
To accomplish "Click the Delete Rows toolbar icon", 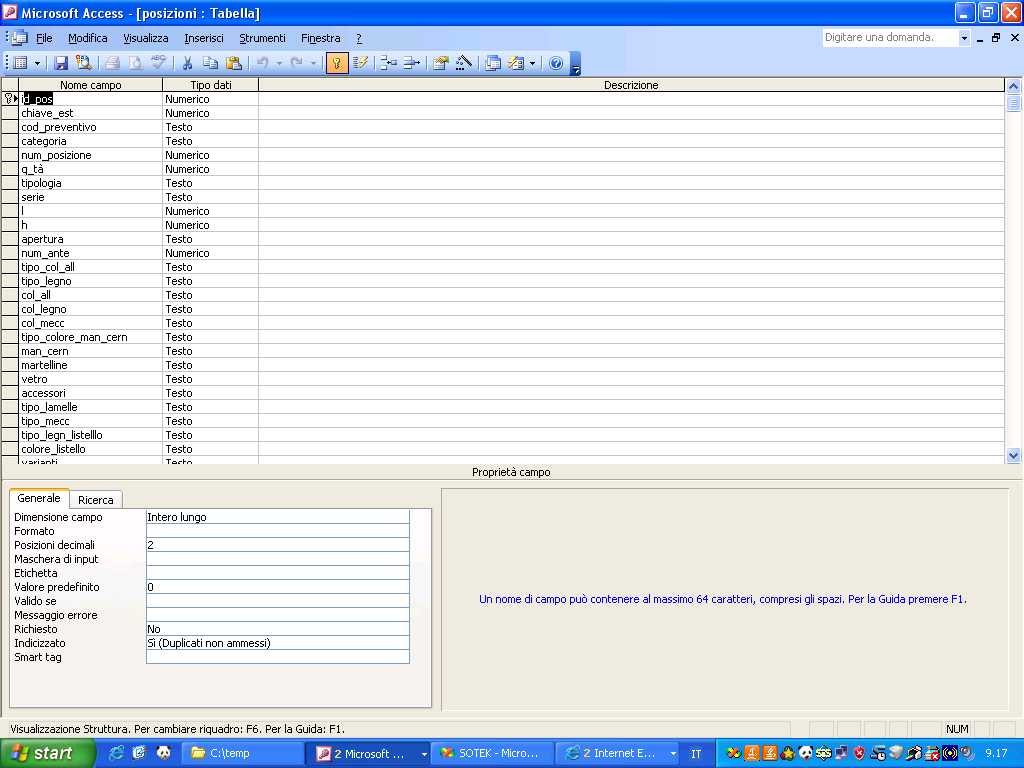I will (411, 63).
